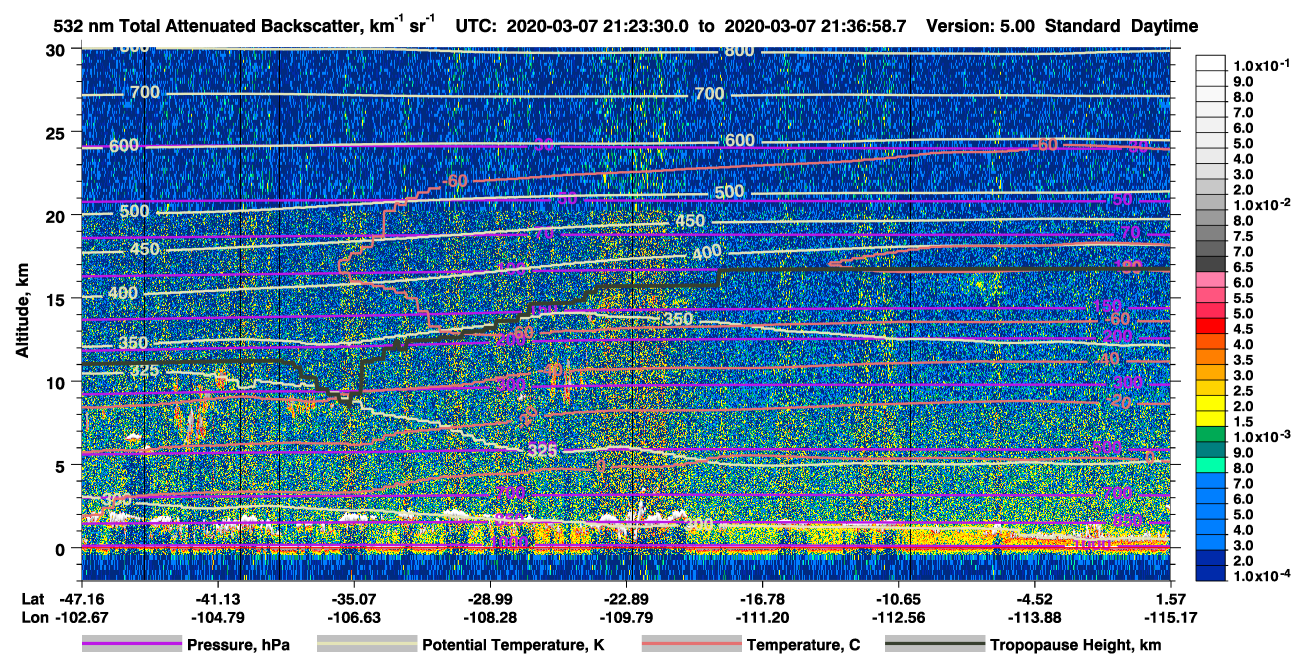Viewport: 1300px width, 667px height.
Task: Click colorbar label '1.0x10-1' at the top
Action: click(x=1260, y=65)
